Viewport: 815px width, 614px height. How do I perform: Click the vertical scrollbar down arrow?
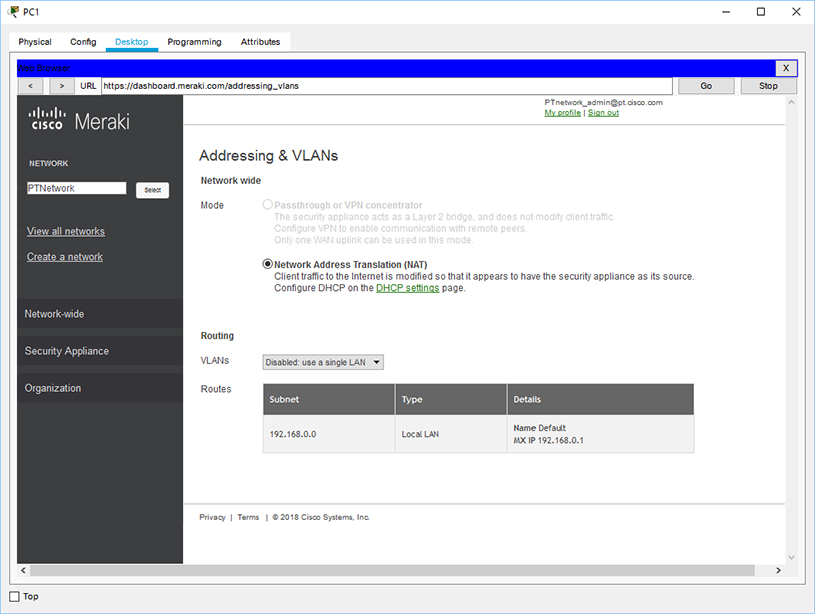tap(791, 557)
